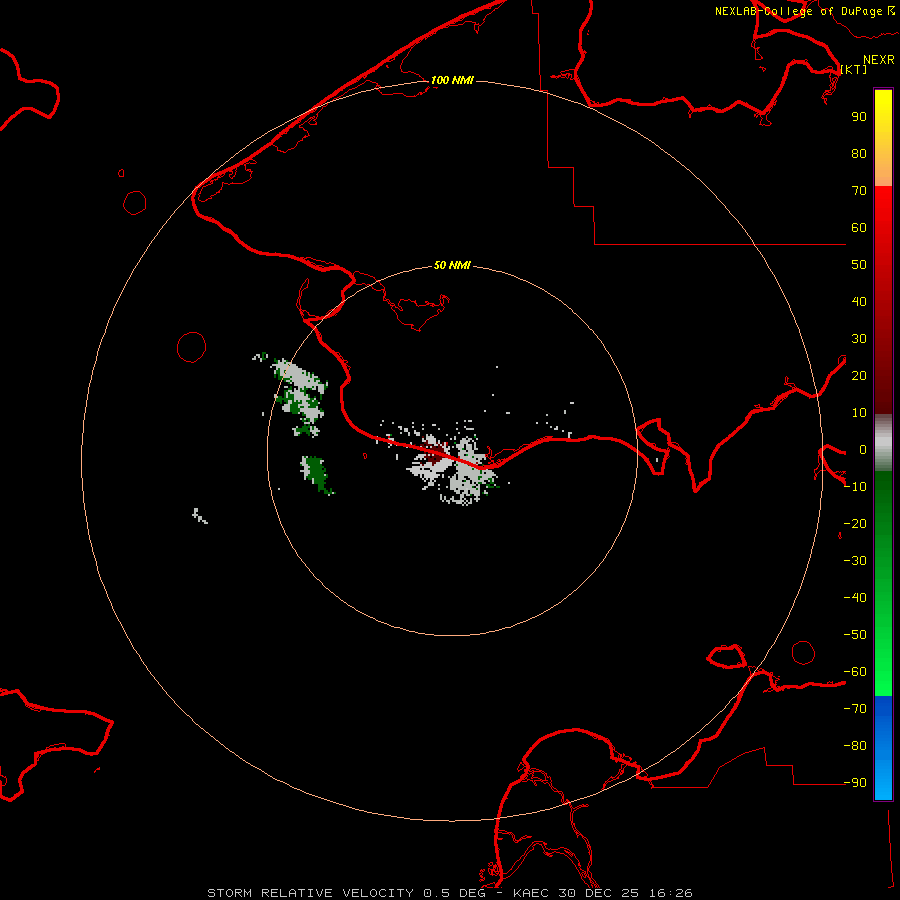The width and height of the screenshot is (900, 900).
Task: Click the solid green echo patch southwest of center
Action: (315, 473)
